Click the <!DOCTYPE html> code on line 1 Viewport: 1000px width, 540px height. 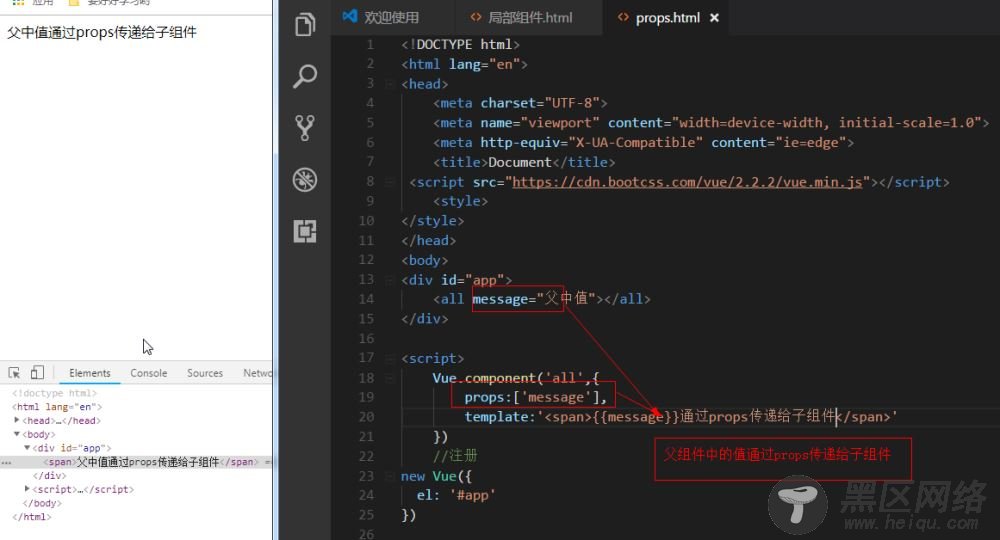click(x=460, y=45)
